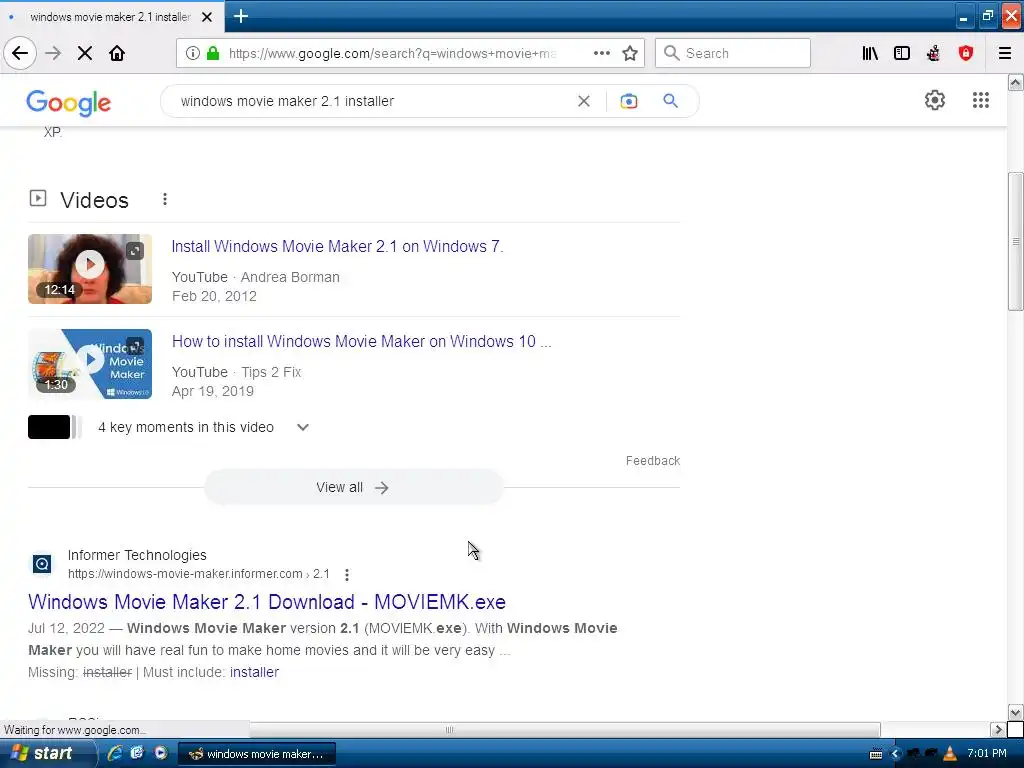The width and height of the screenshot is (1024, 768).
Task: Expand 4 key moments in this video
Action: 302,427
